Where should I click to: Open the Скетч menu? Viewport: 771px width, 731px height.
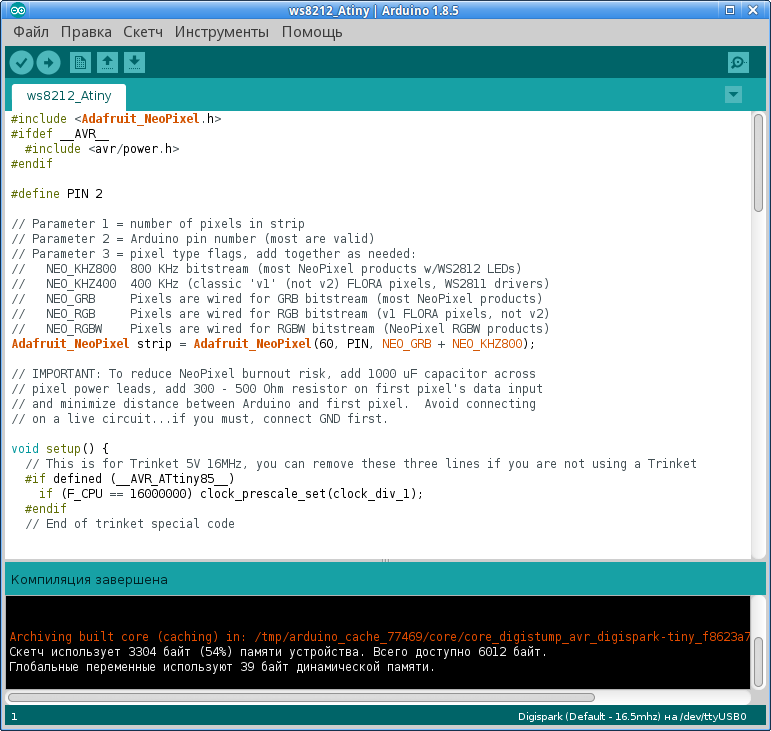tap(143, 32)
